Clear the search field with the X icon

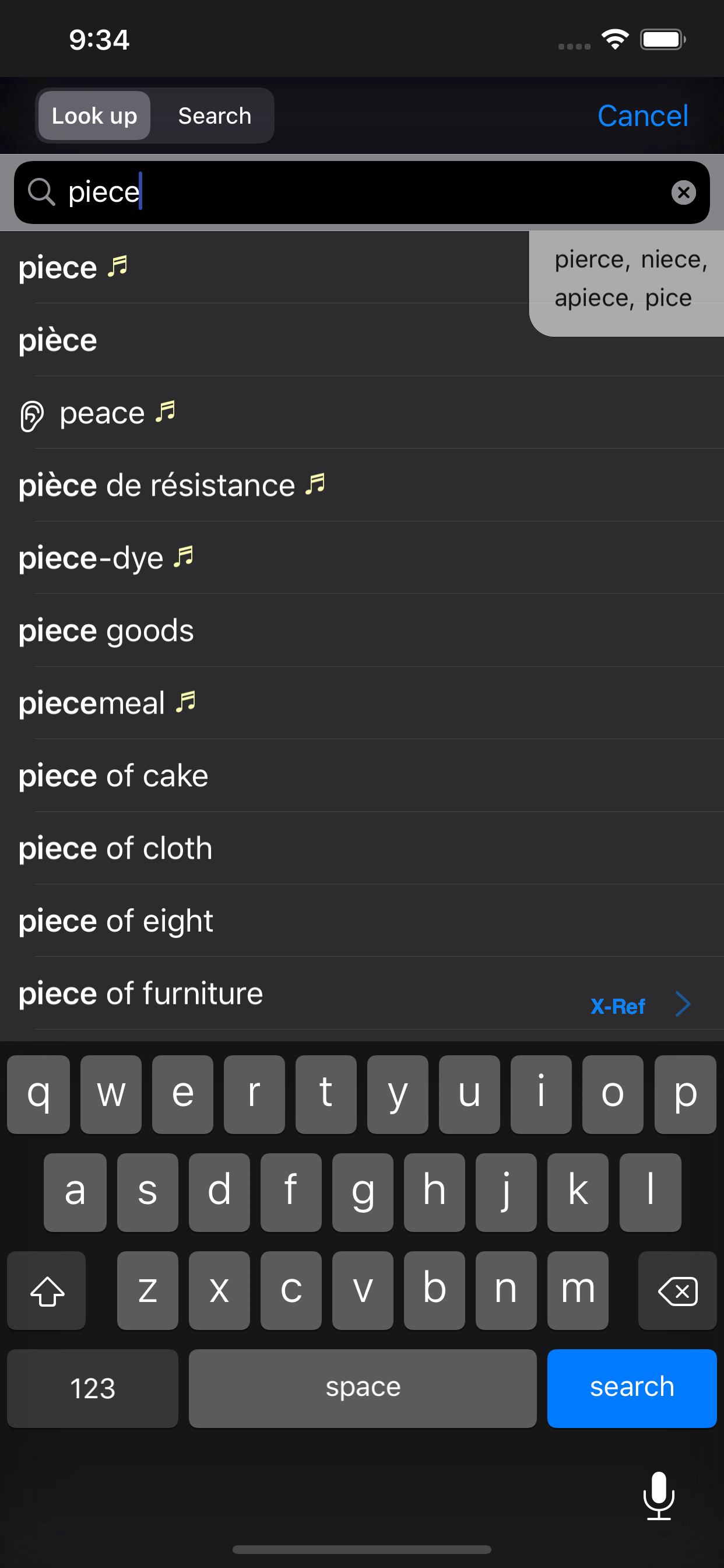click(x=683, y=192)
